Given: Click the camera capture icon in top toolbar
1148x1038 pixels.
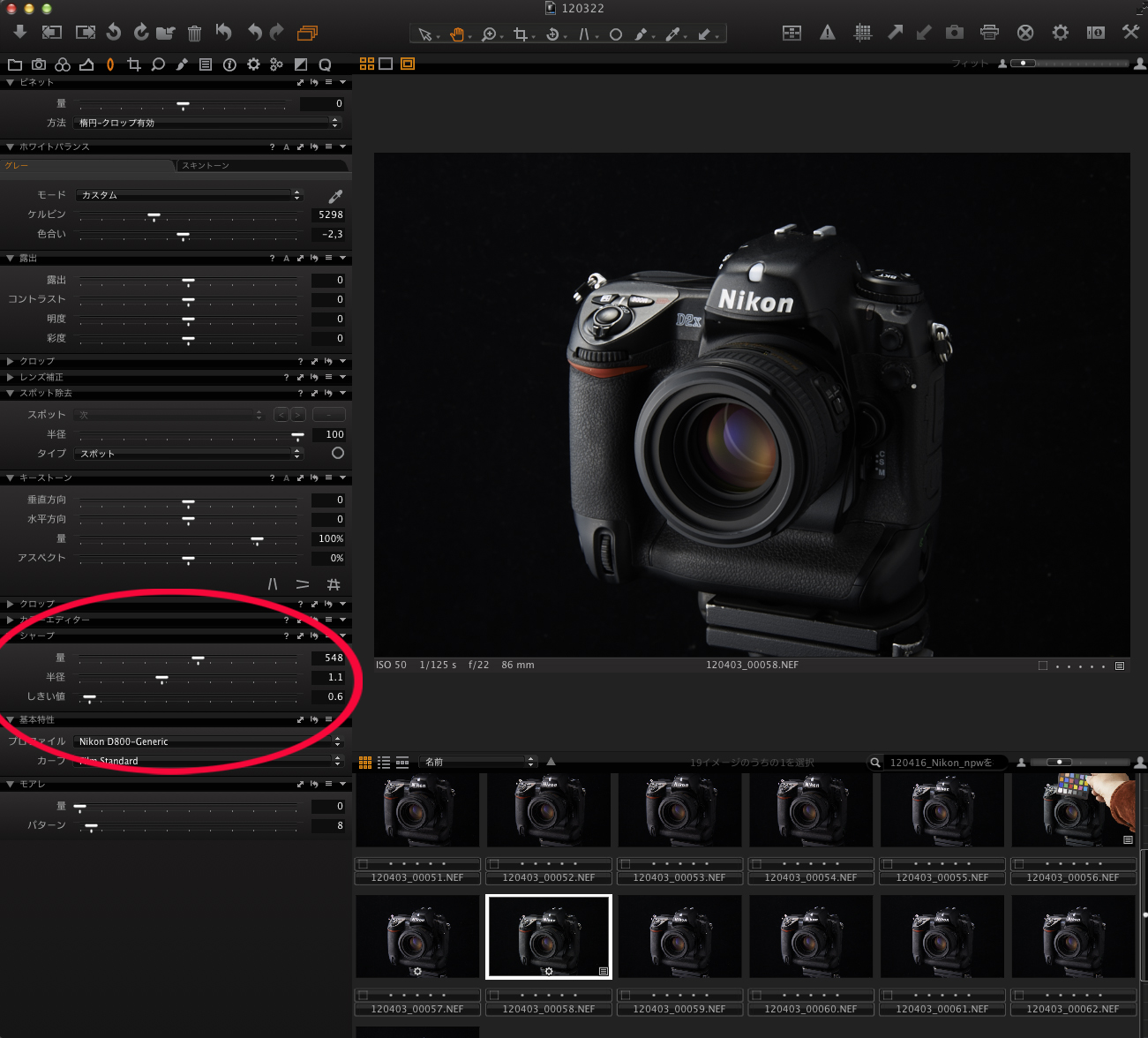Looking at the screenshot, I should 955,33.
